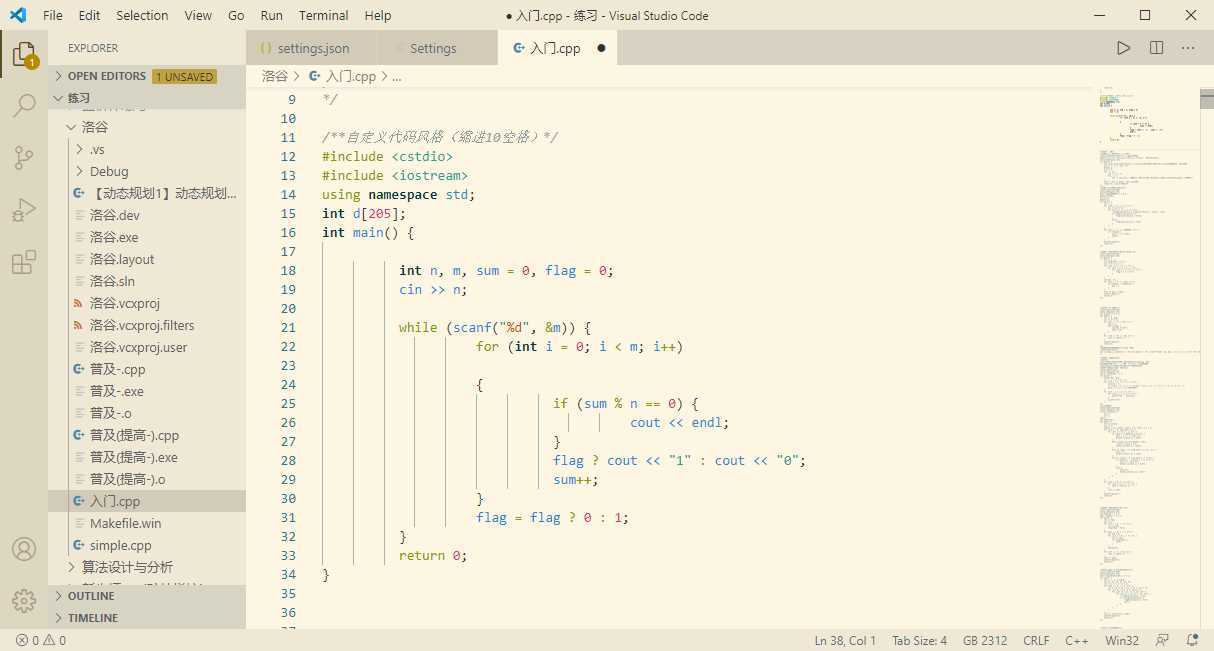Open file 洛谷.exe in explorer
Screen dimensions: 1214x651
[147, 237]
